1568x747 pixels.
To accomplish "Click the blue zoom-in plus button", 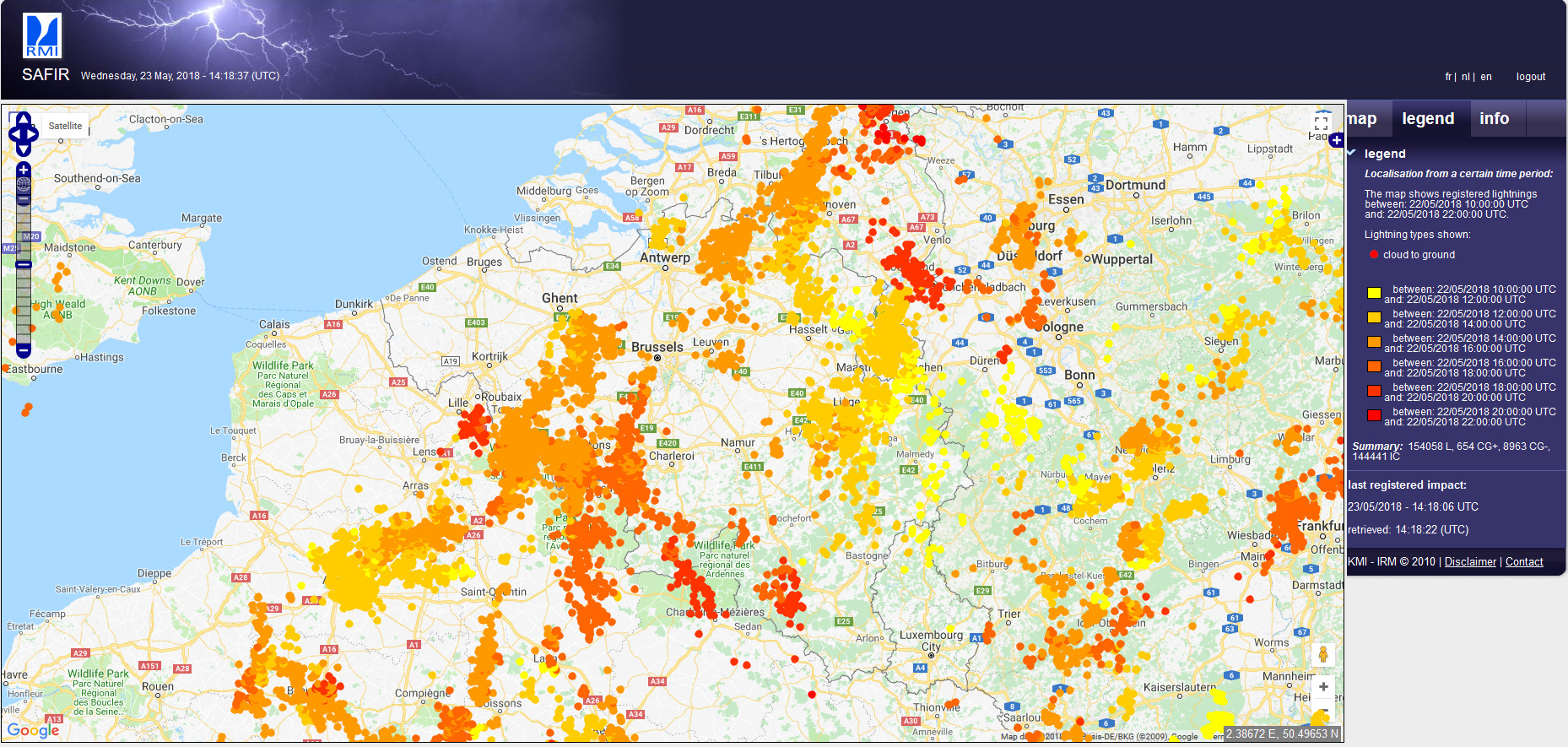I will pyautogui.click(x=24, y=170).
